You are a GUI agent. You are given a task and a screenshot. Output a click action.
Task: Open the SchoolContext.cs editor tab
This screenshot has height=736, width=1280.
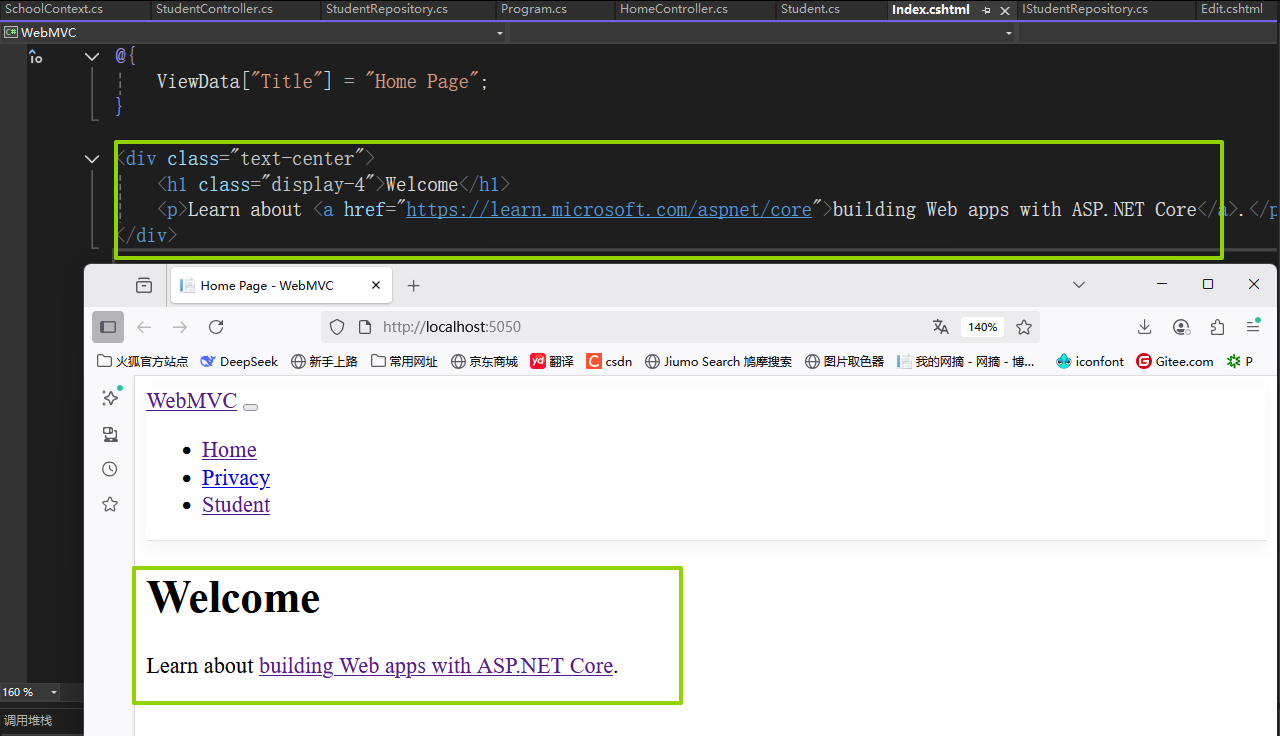54,9
